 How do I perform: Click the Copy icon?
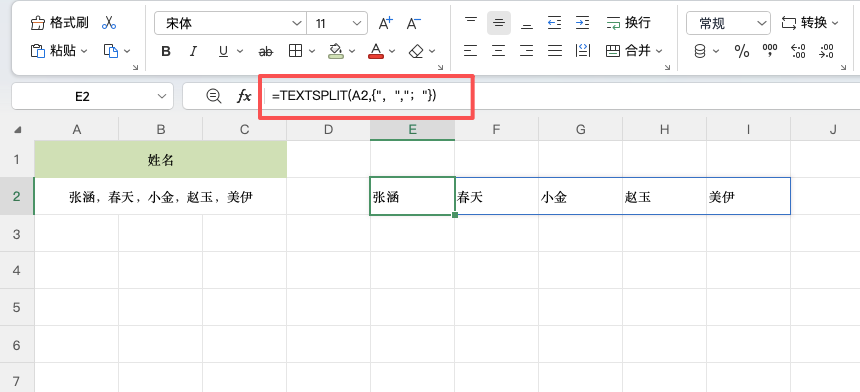coord(111,51)
